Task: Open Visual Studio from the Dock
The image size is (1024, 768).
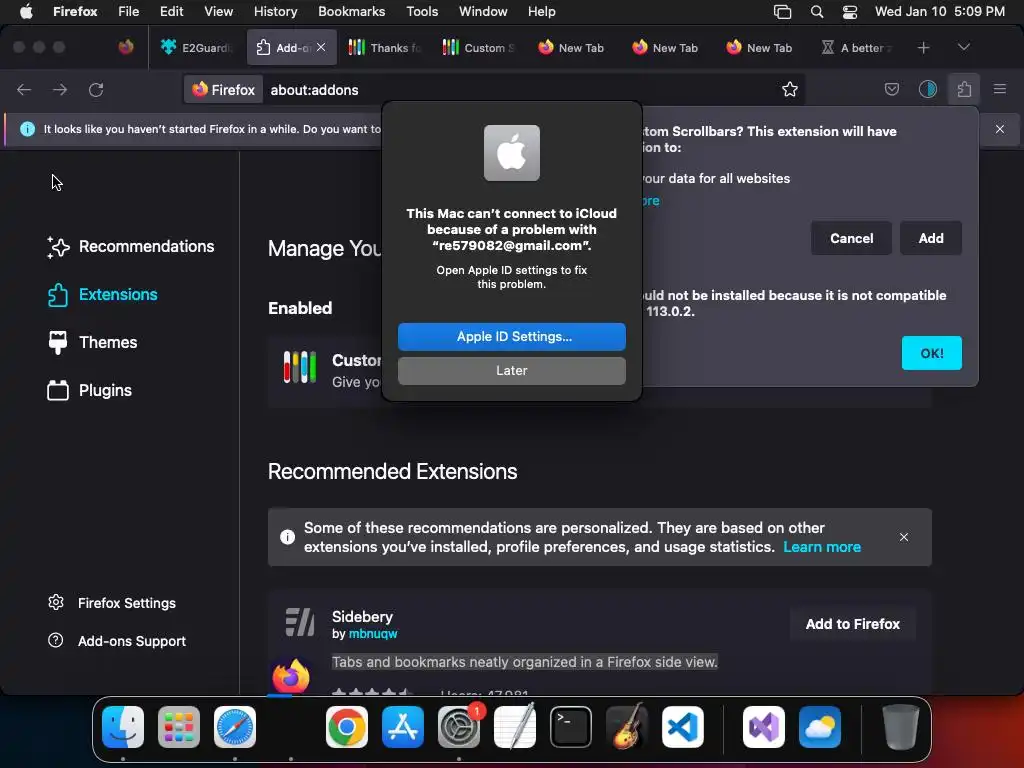Action: (763, 727)
